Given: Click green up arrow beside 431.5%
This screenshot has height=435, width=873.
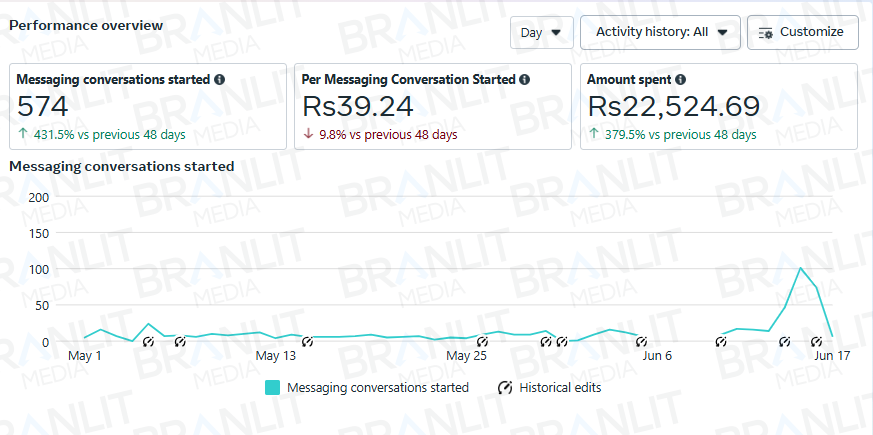Looking at the screenshot, I should [x=23, y=134].
